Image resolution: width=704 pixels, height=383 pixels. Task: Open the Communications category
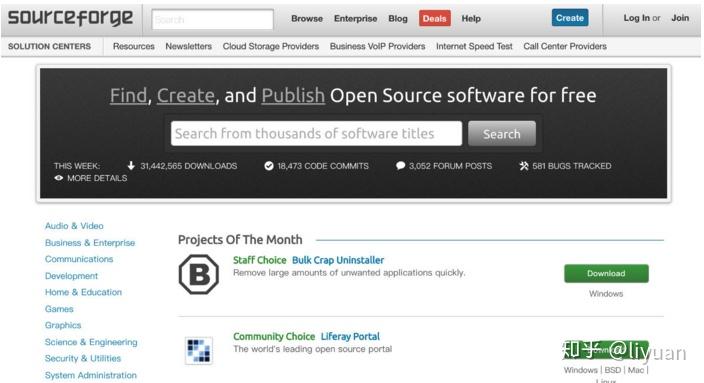coord(79,259)
